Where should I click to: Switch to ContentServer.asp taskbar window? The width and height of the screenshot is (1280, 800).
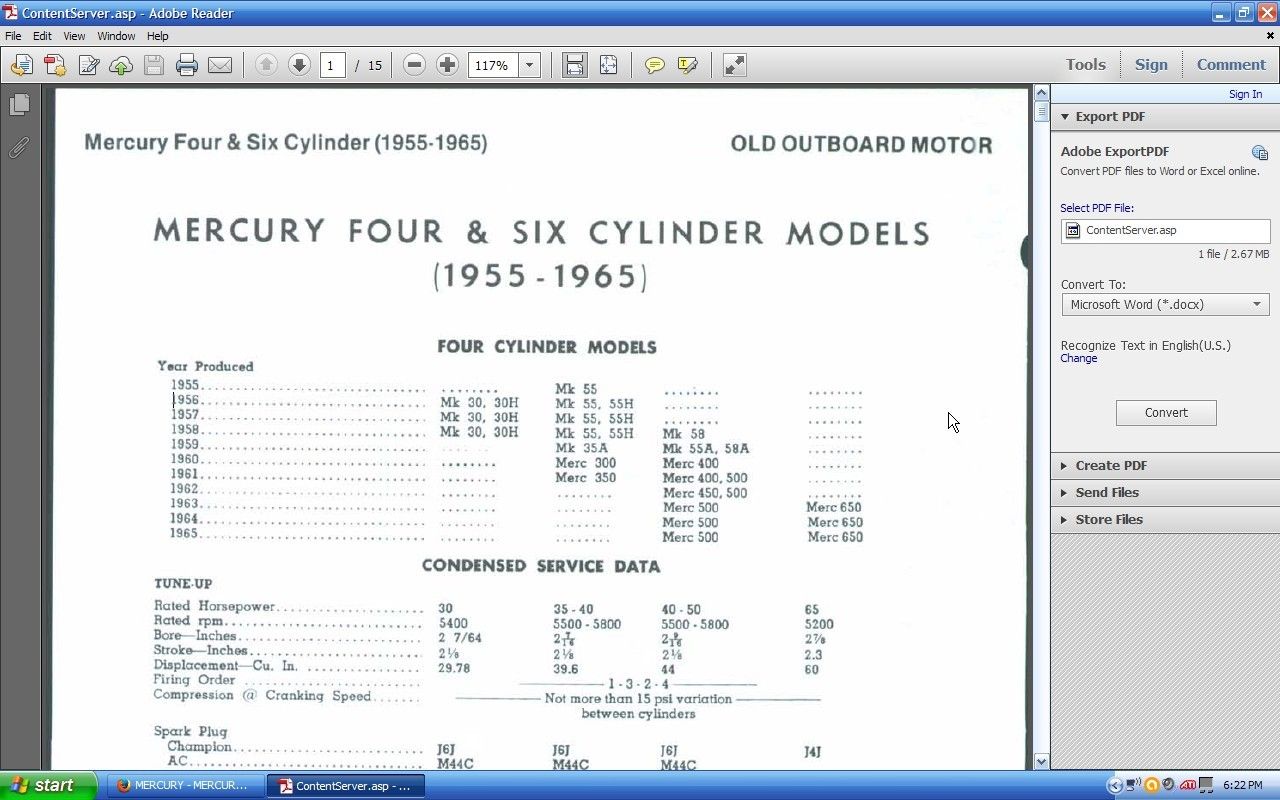(x=345, y=785)
